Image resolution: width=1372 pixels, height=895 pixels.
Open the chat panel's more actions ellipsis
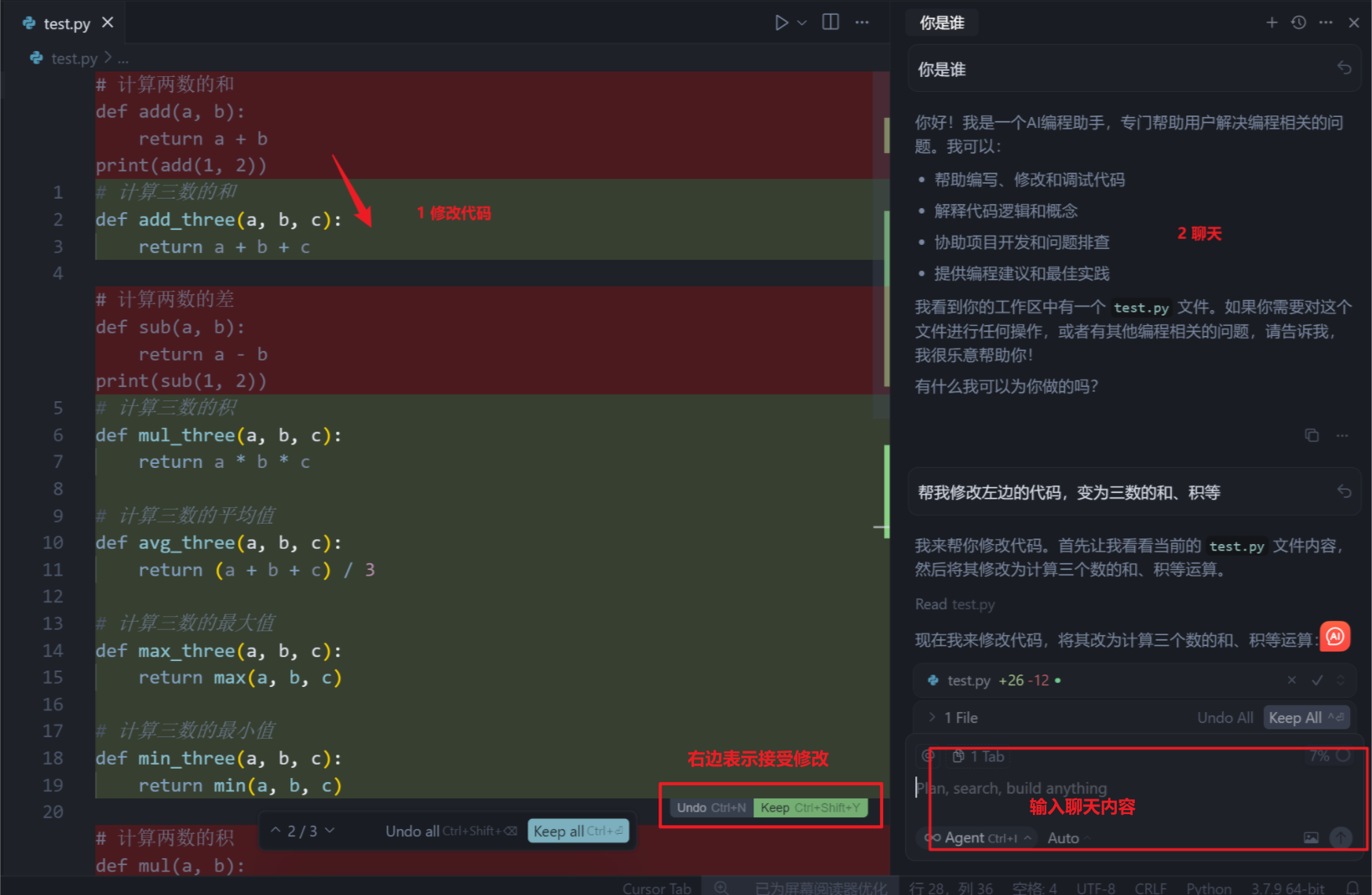[x=1326, y=22]
